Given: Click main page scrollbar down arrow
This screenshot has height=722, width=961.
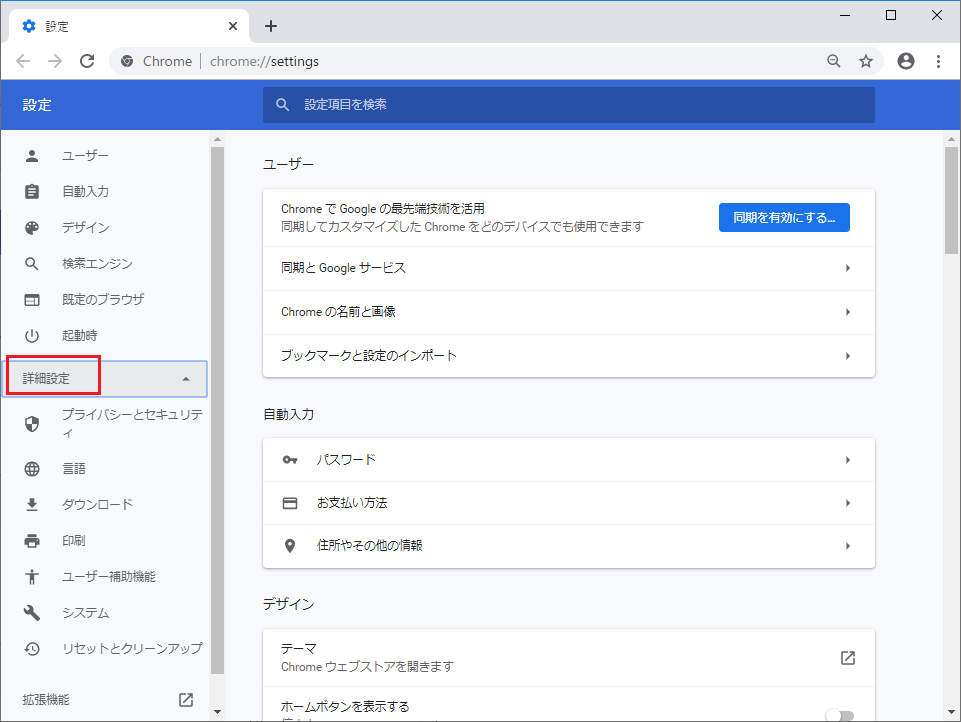Looking at the screenshot, I should [x=951, y=712].
